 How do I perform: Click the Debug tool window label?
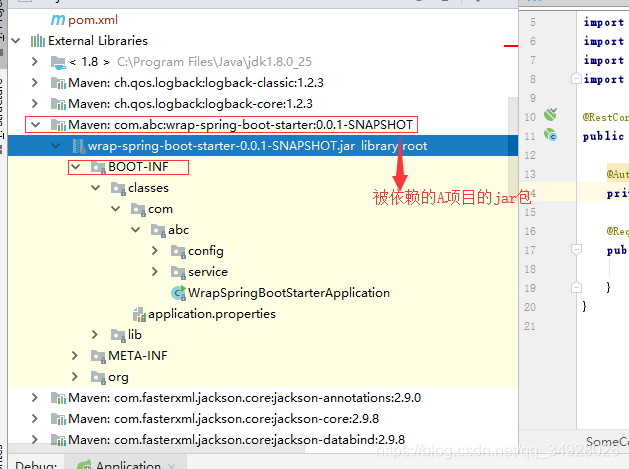pos(36,465)
